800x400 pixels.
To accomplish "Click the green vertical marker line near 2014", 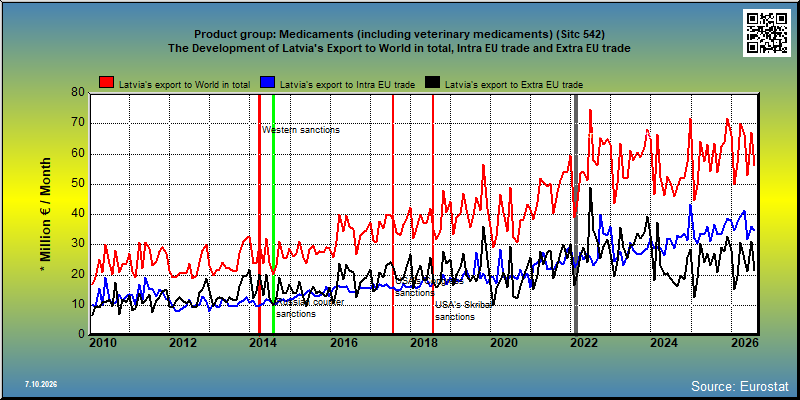I will coord(273,214).
